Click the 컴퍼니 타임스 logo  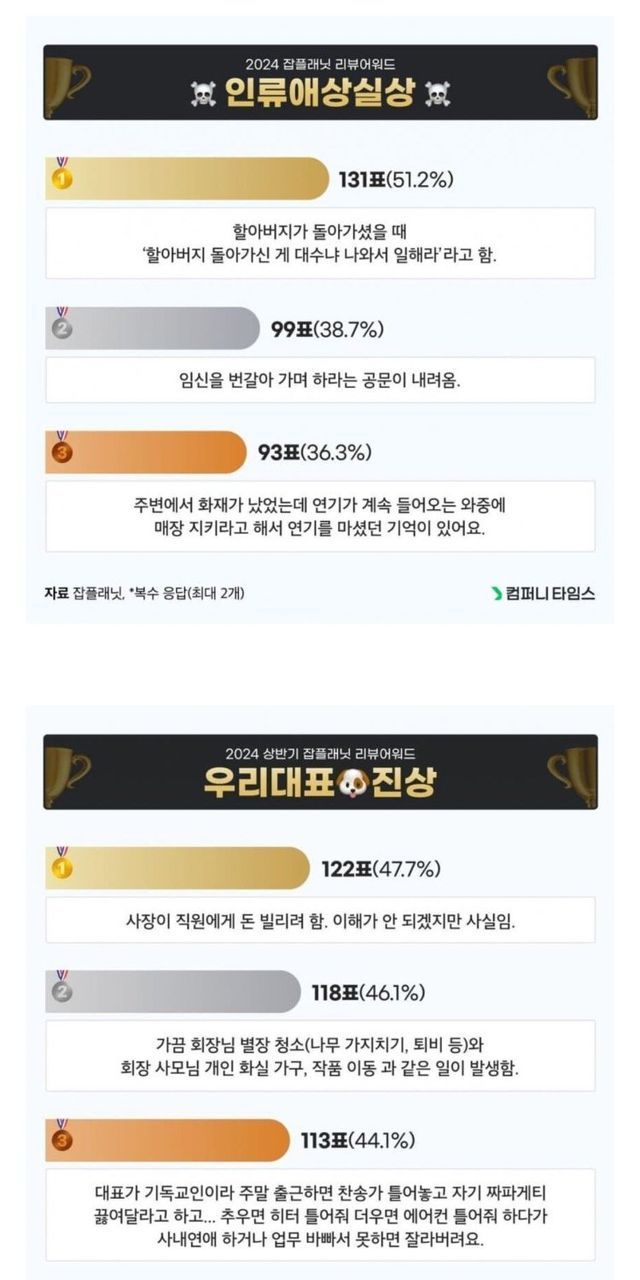click(x=543, y=594)
